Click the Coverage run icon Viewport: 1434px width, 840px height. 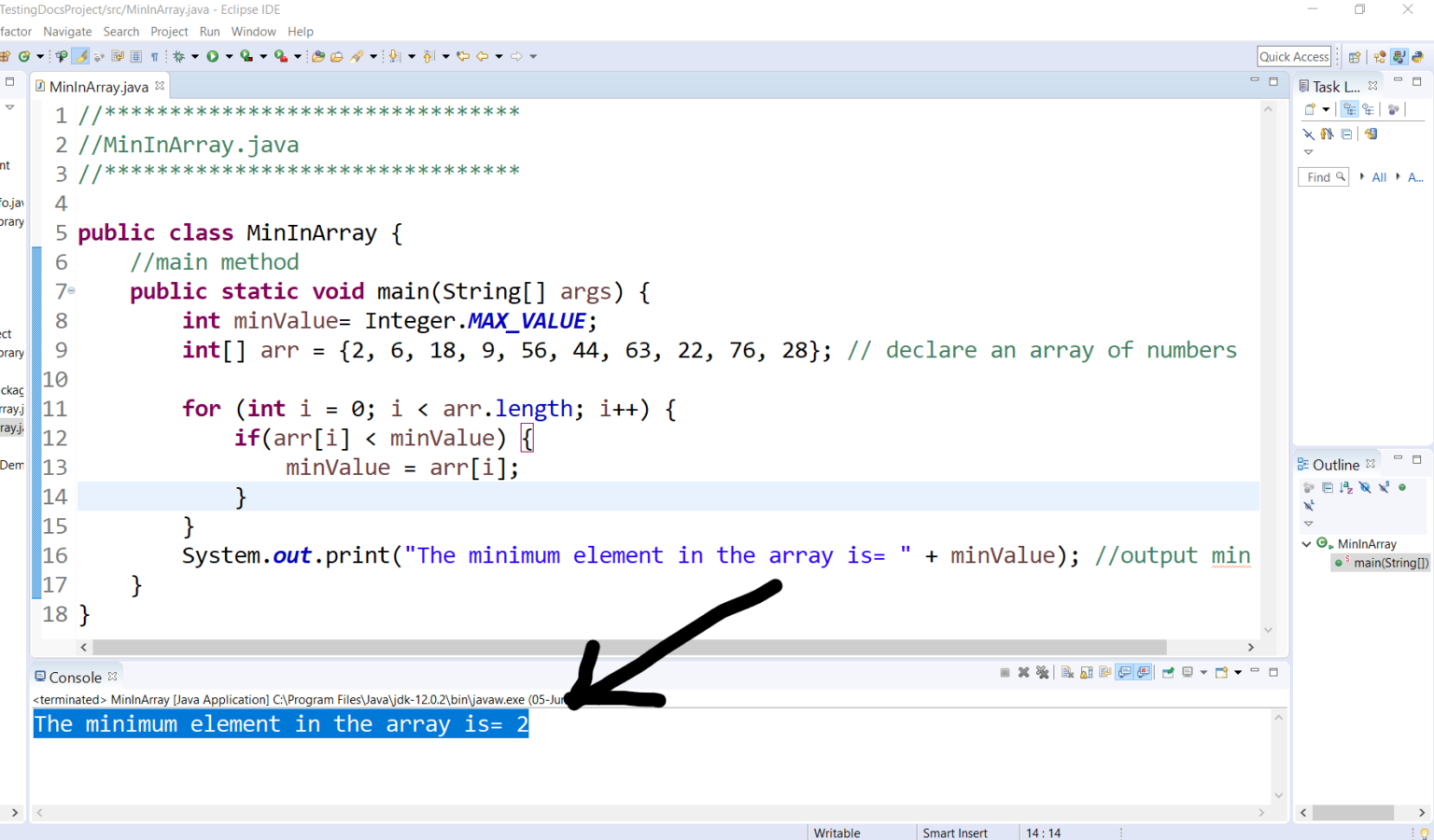coord(246,56)
